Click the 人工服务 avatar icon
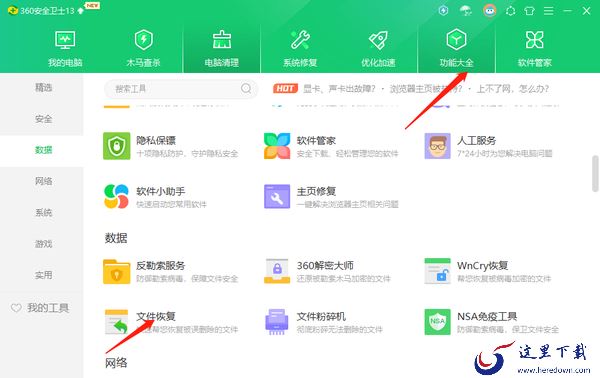 point(437,146)
